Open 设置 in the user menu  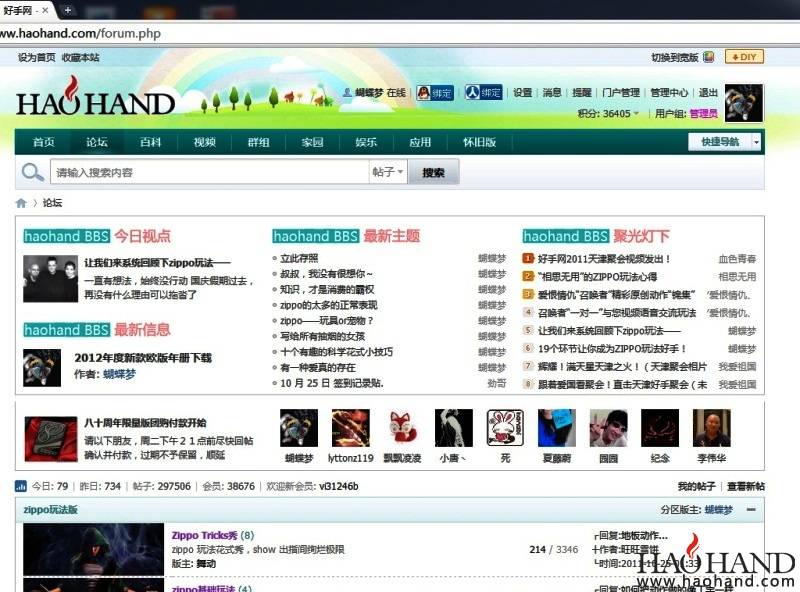(522, 92)
